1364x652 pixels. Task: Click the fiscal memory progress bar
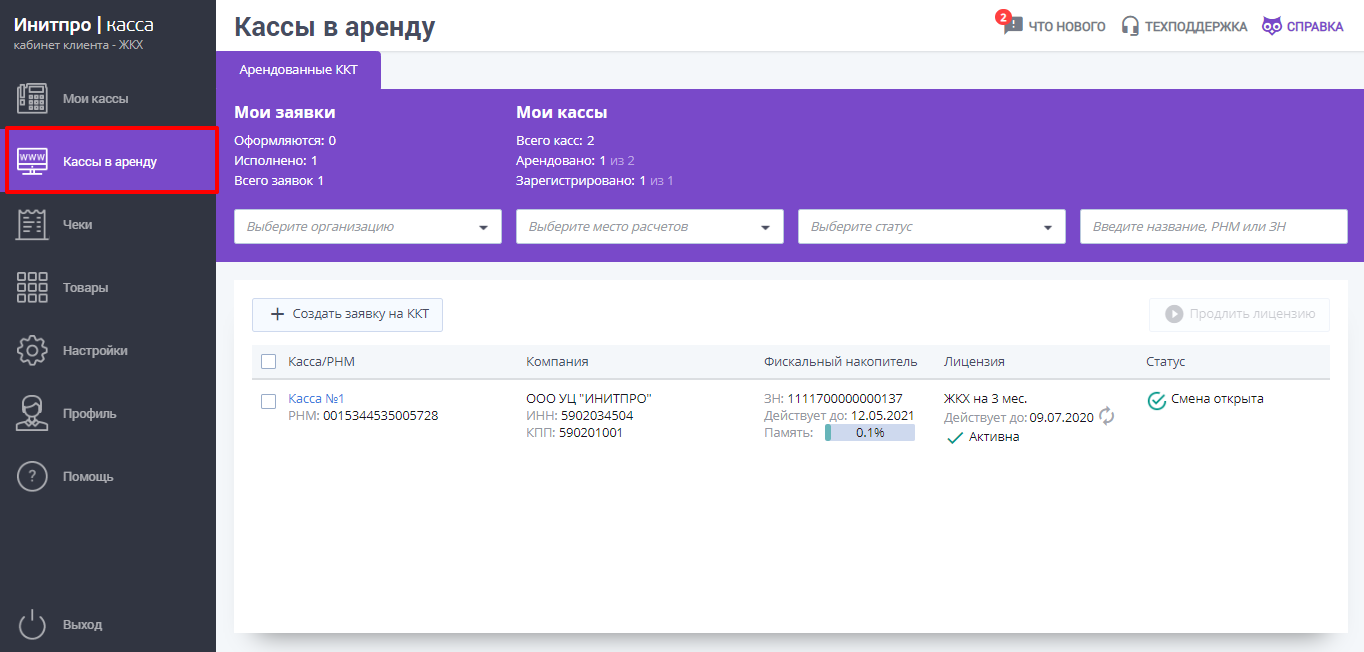tap(869, 433)
